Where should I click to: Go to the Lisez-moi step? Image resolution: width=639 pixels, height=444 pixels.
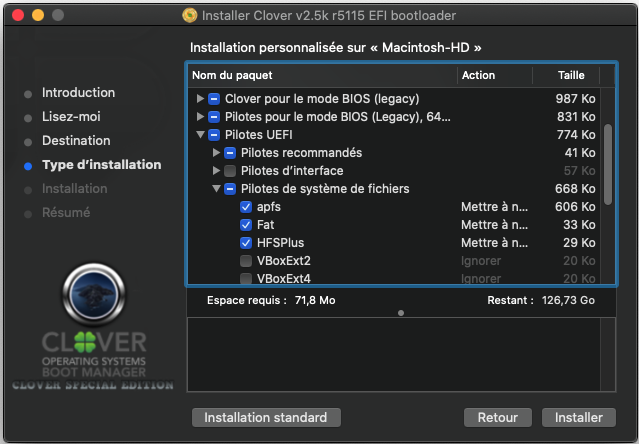tap(71, 117)
